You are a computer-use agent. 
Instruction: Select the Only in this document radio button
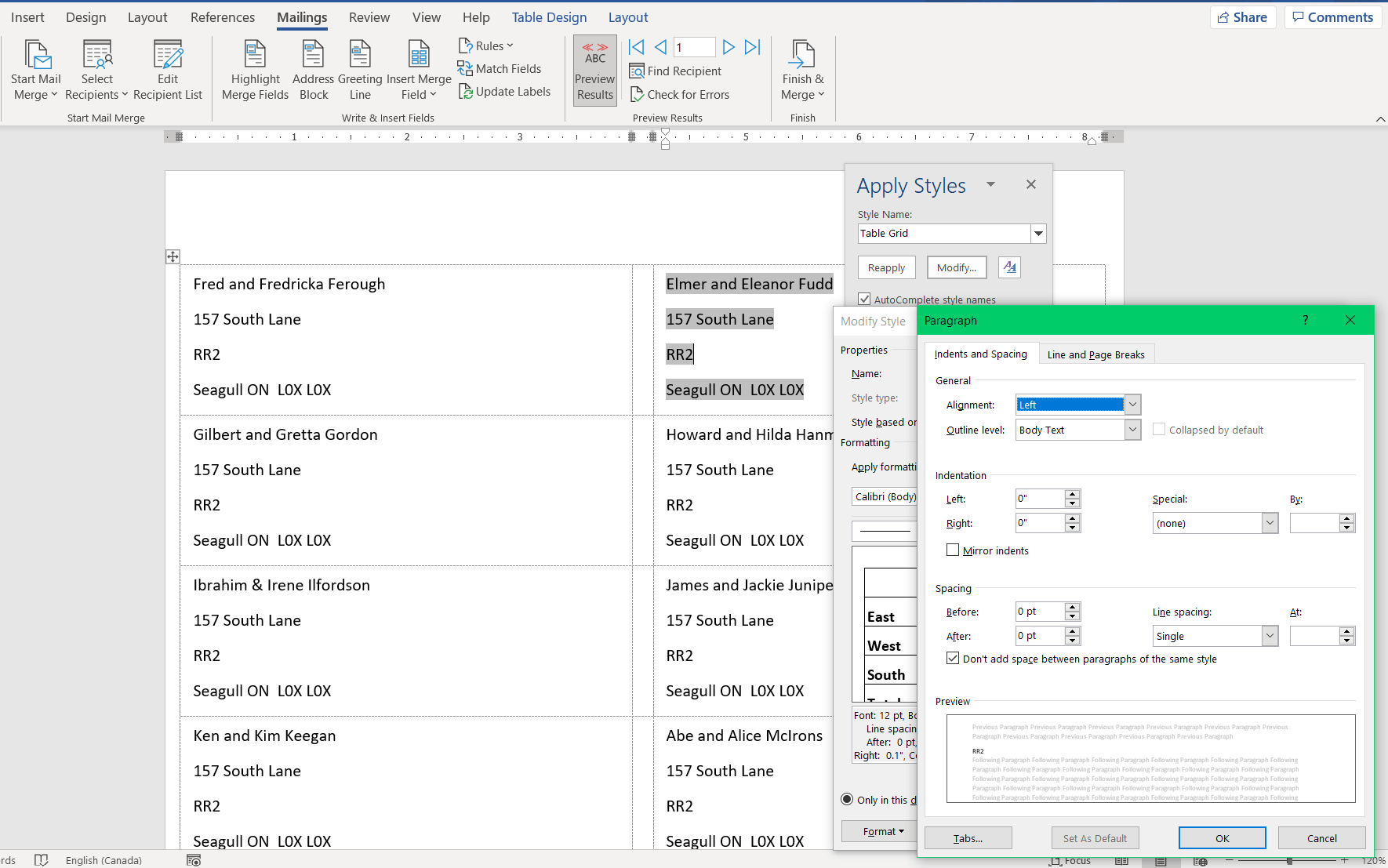click(847, 800)
